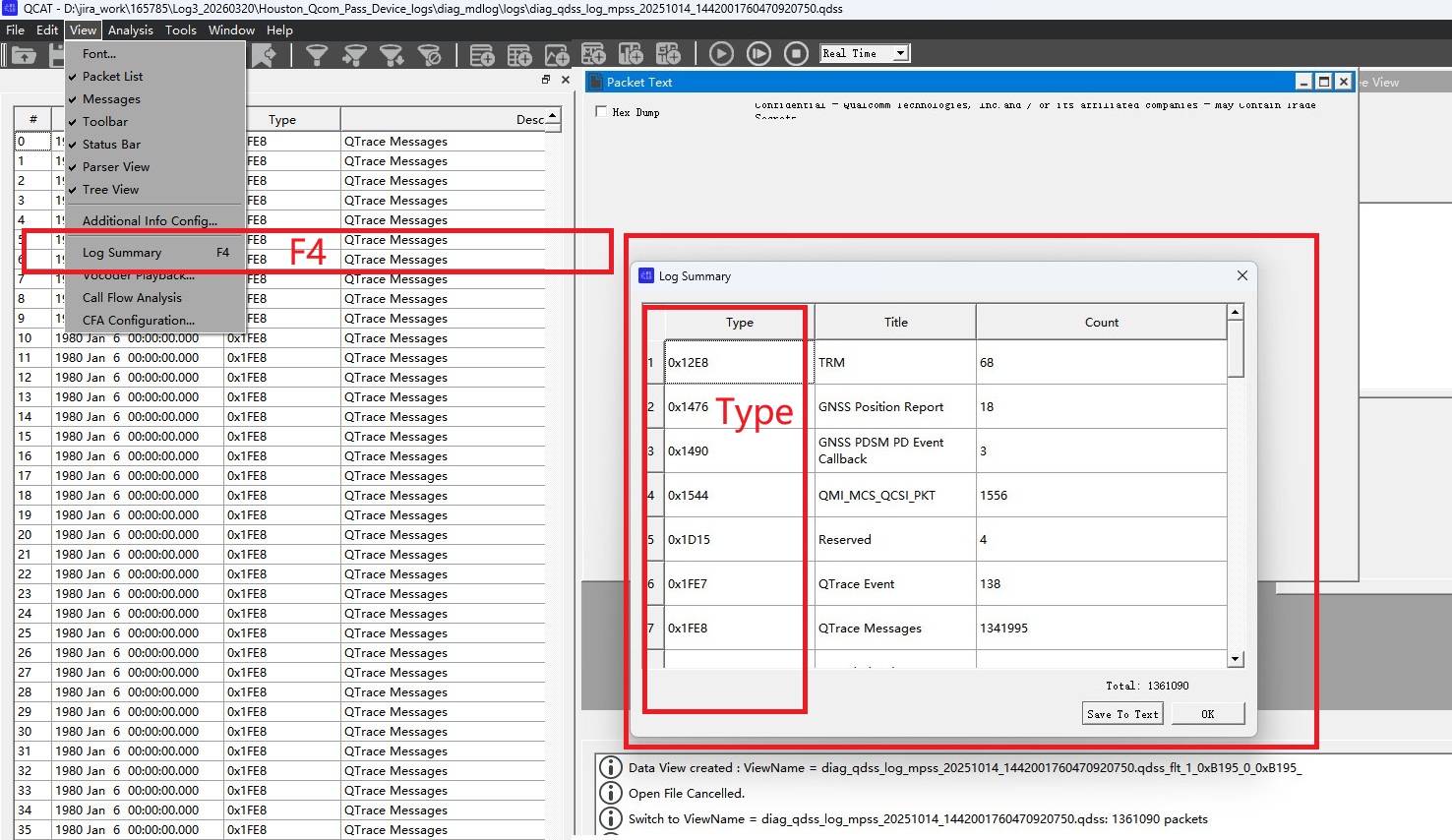
Task: Click the Save To Text button
Action: click(1122, 714)
